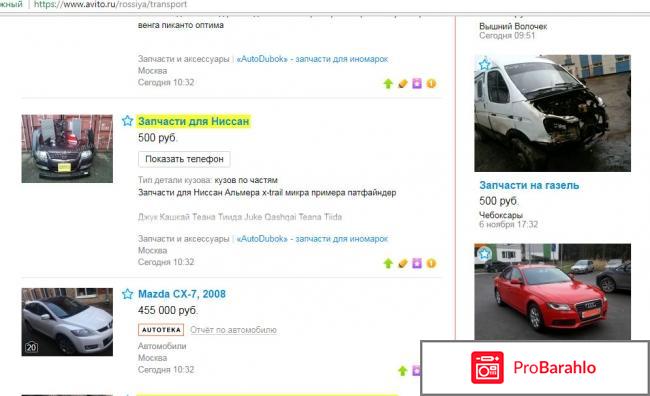The width and height of the screenshot is (650, 396).
Task: Click 'Сегодня 10:32' under the Nissan parts listing
Action: (x=166, y=262)
